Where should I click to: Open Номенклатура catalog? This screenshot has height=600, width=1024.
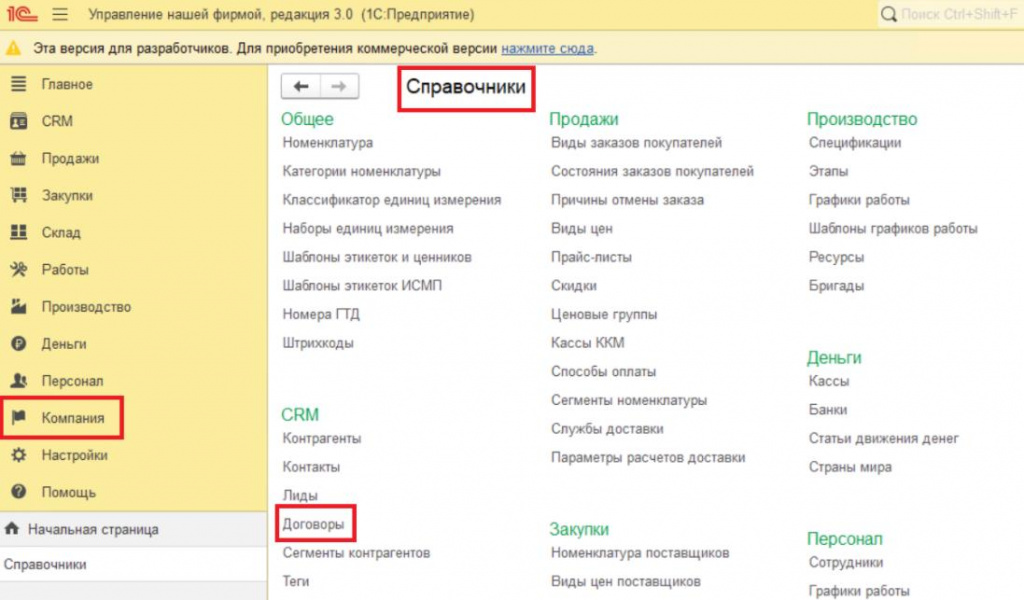coord(328,142)
